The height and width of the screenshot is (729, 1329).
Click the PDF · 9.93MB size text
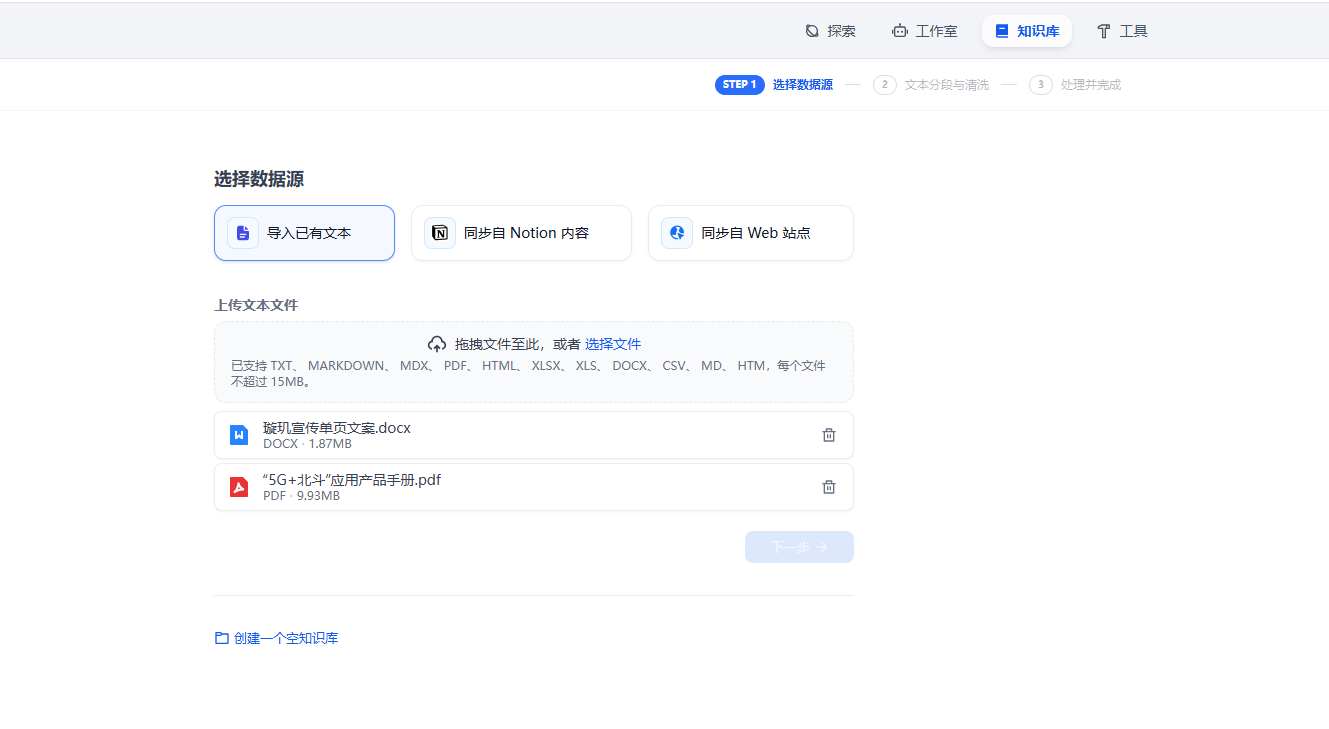click(x=301, y=496)
